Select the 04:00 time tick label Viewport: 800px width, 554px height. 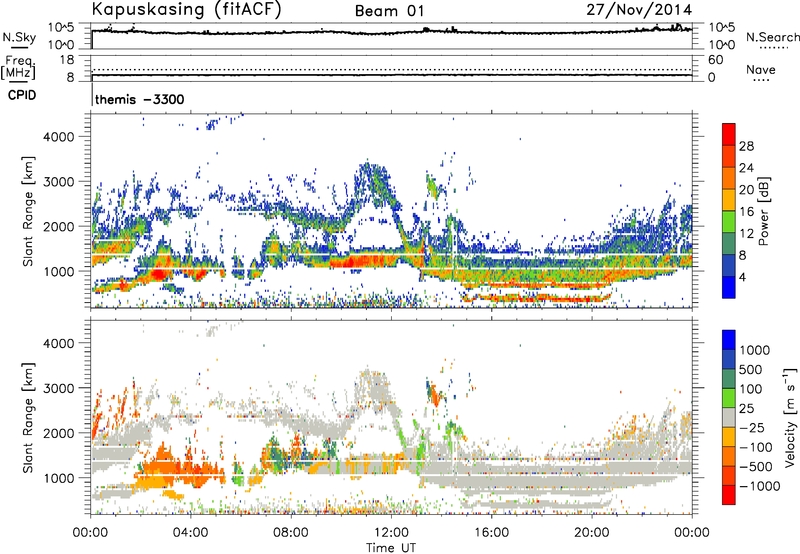tap(190, 533)
